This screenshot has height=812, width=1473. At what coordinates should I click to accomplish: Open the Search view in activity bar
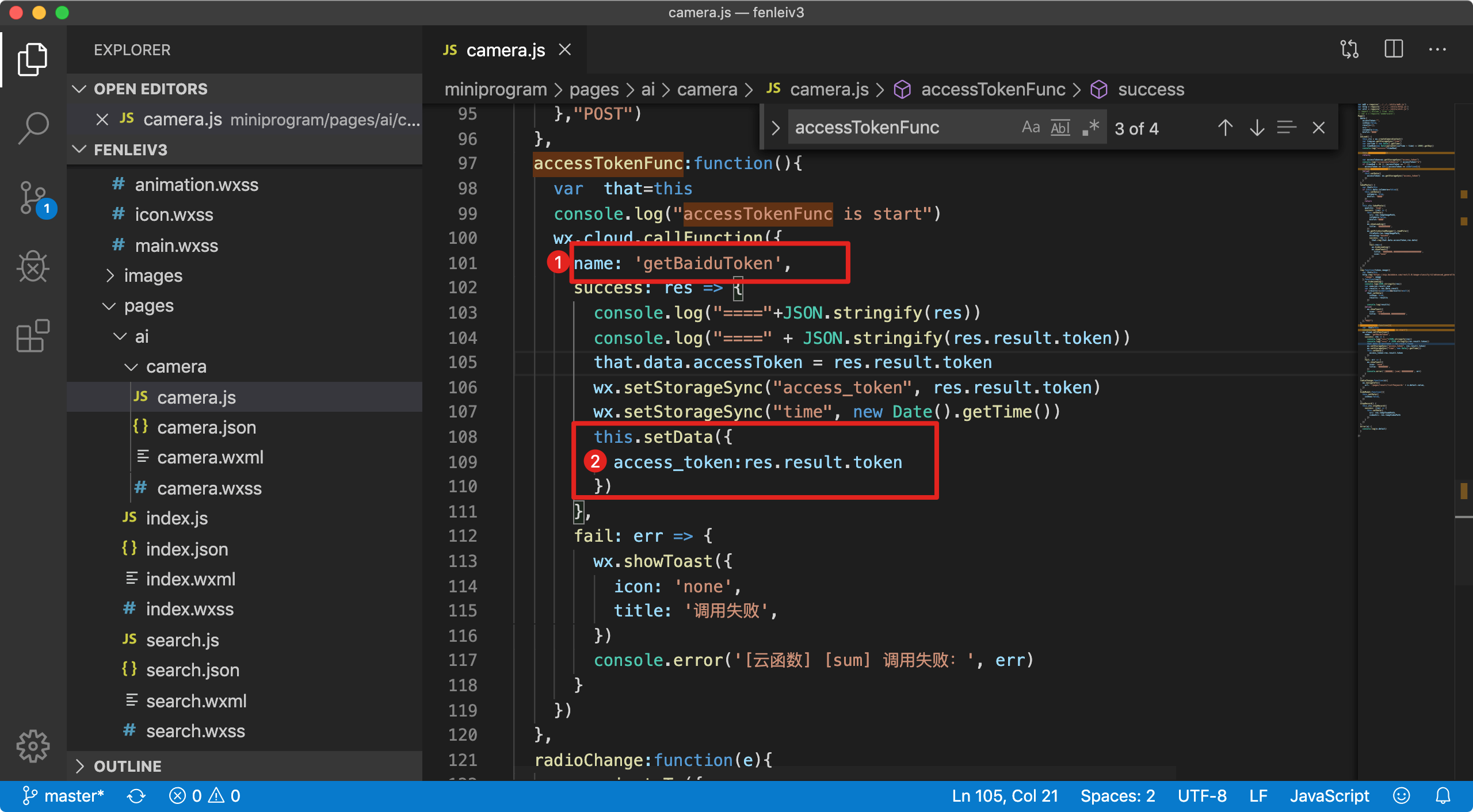point(33,128)
